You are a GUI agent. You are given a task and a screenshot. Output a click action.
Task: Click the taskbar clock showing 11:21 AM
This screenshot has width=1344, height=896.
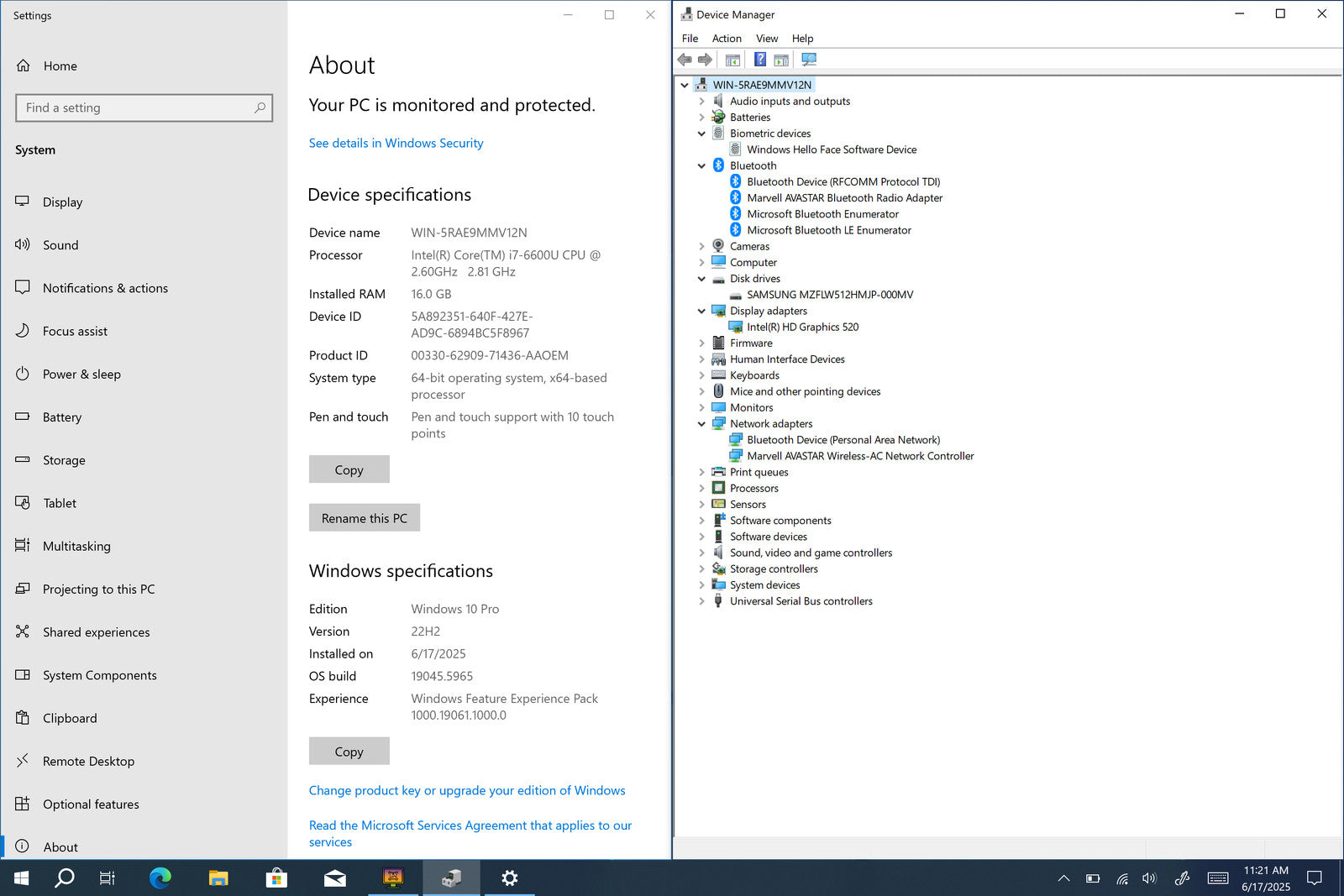coord(1266,878)
